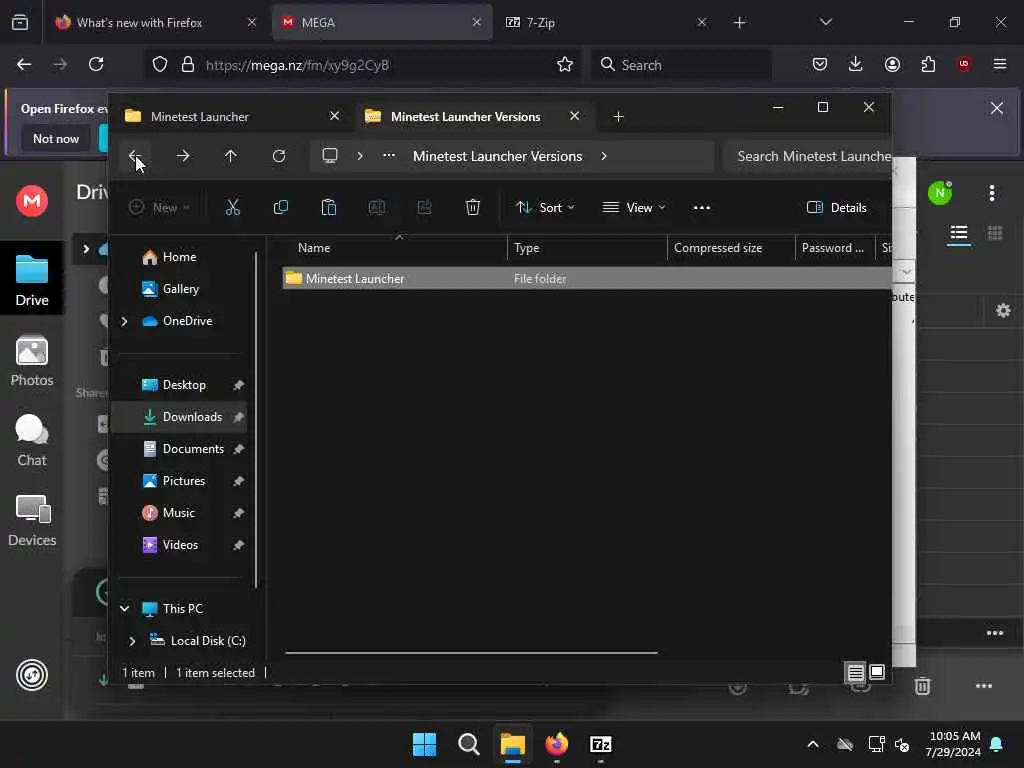Image resolution: width=1024 pixels, height=768 pixels.
Task: Click the Delete trash icon in Explorer
Action: 473,208
